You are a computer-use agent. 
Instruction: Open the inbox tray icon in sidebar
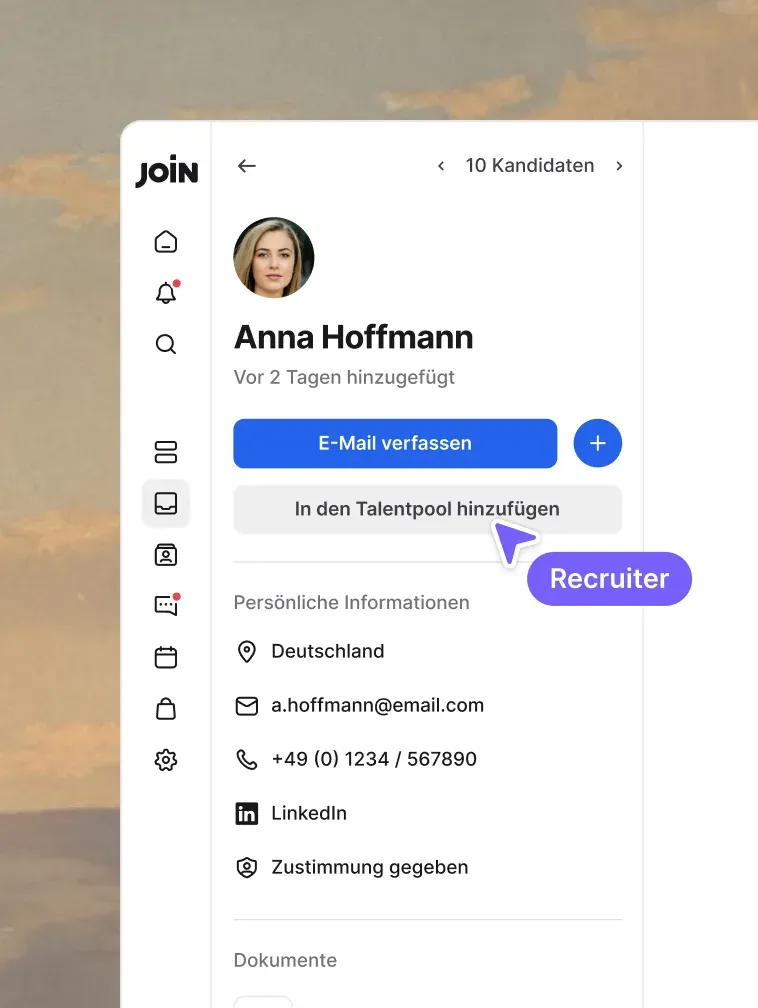(x=166, y=503)
